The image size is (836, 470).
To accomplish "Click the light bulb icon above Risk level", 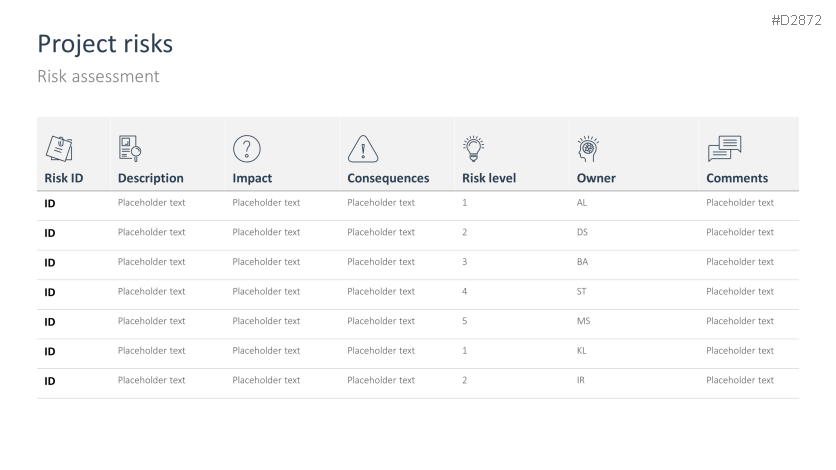I will [x=473, y=147].
